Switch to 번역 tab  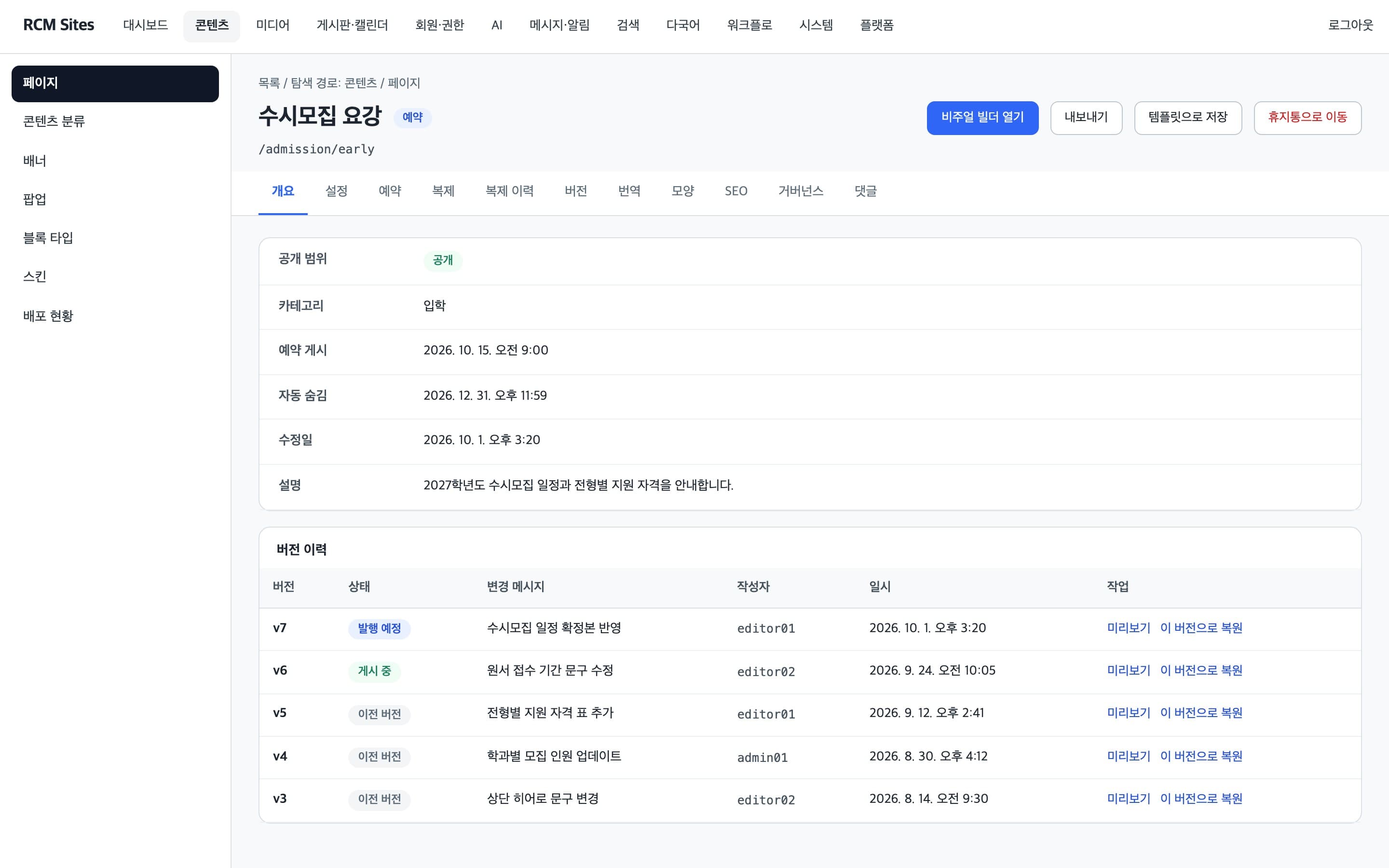click(629, 191)
